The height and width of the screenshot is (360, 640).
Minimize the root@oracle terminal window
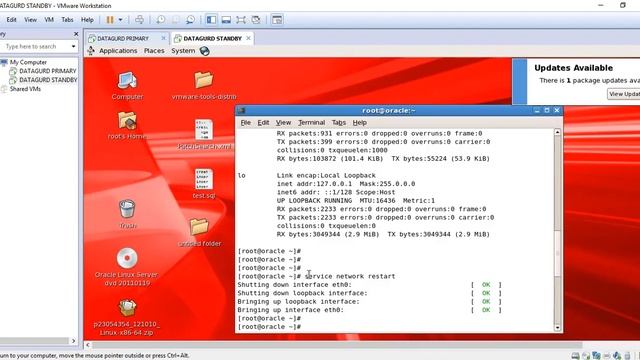(x=537, y=110)
